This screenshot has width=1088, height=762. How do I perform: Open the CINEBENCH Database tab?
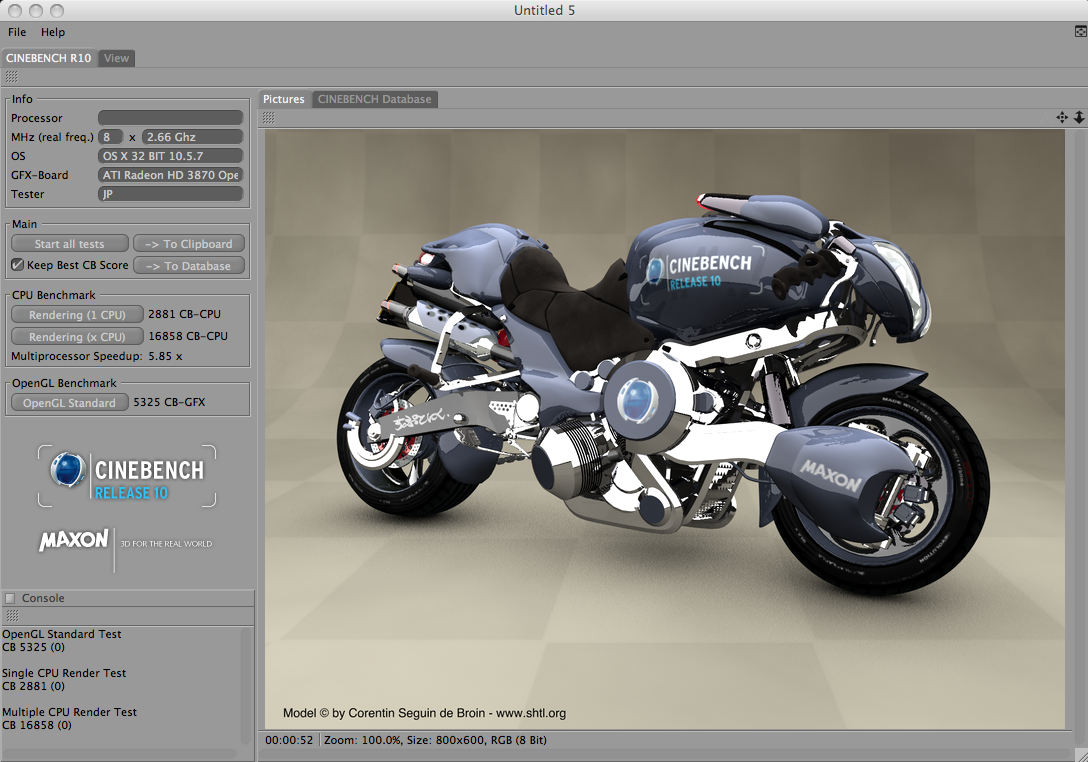click(x=375, y=99)
